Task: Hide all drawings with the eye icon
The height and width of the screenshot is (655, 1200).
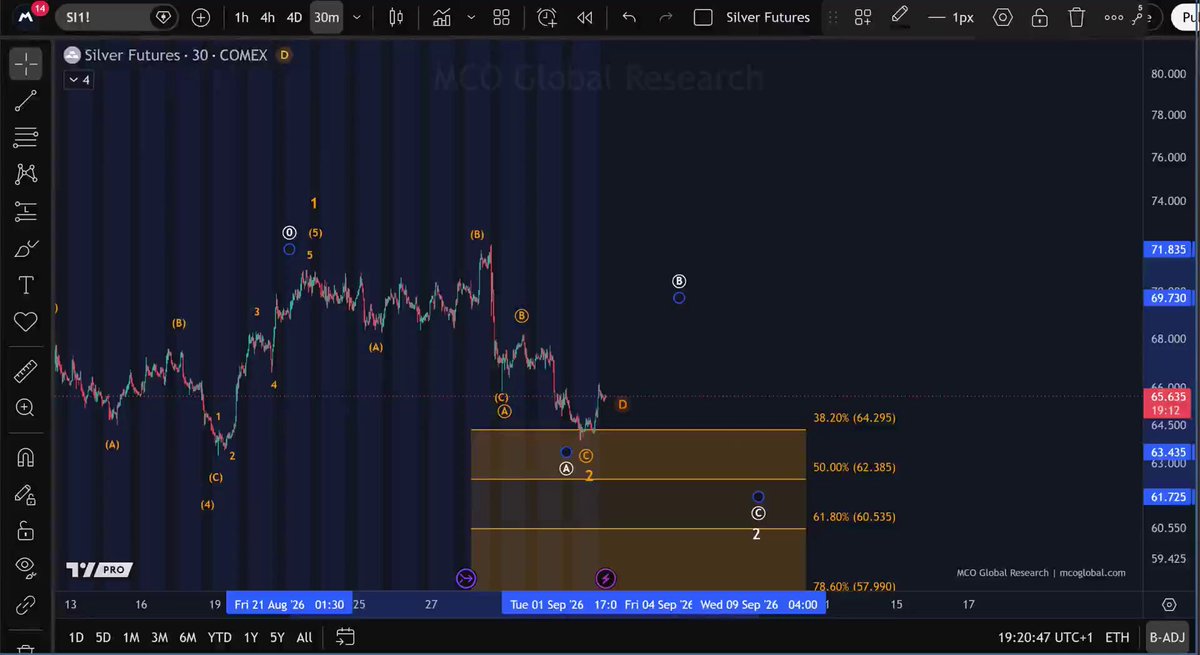Action: pyautogui.click(x=26, y=566)
